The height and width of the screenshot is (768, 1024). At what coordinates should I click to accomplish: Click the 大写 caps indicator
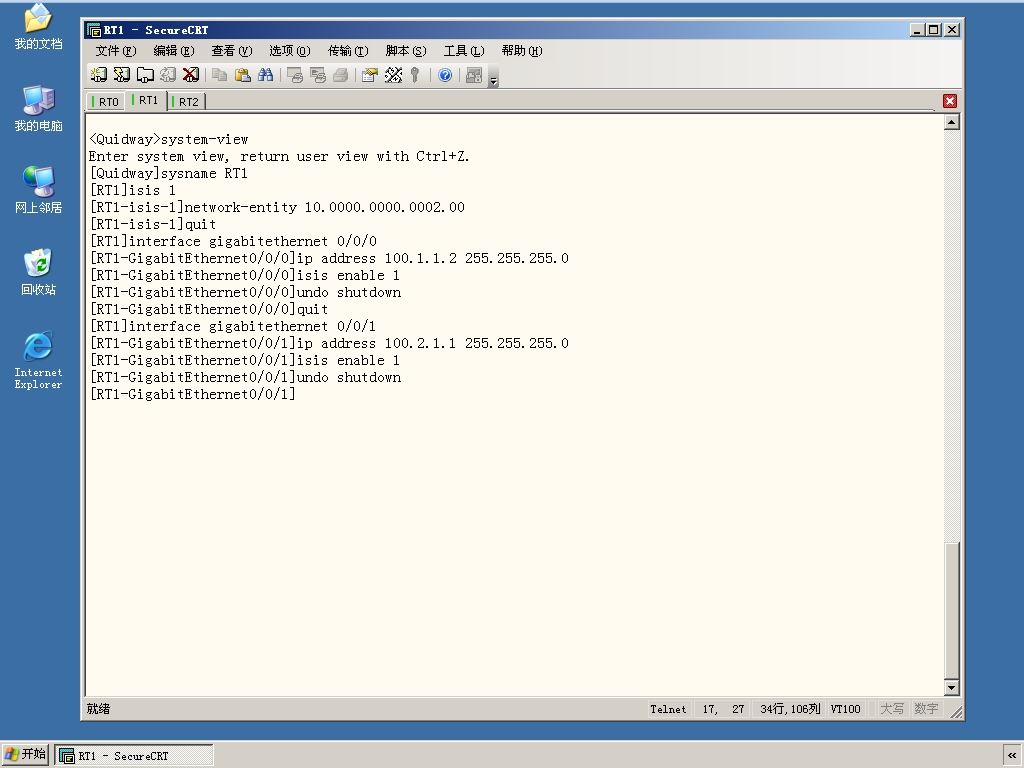(891, 709)
